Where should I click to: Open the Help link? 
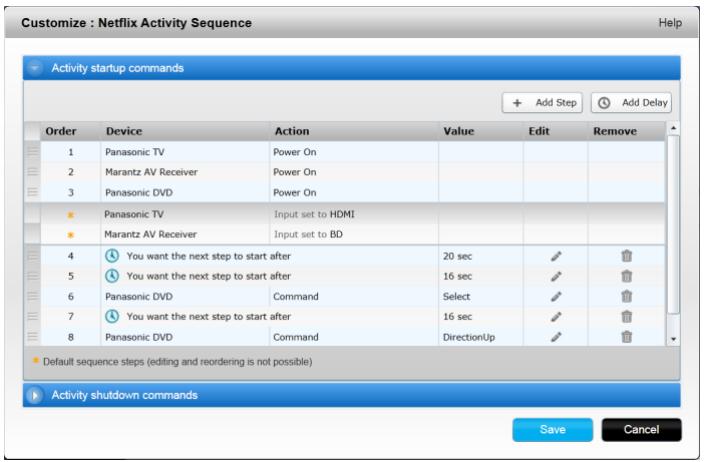tap(670, 23)
